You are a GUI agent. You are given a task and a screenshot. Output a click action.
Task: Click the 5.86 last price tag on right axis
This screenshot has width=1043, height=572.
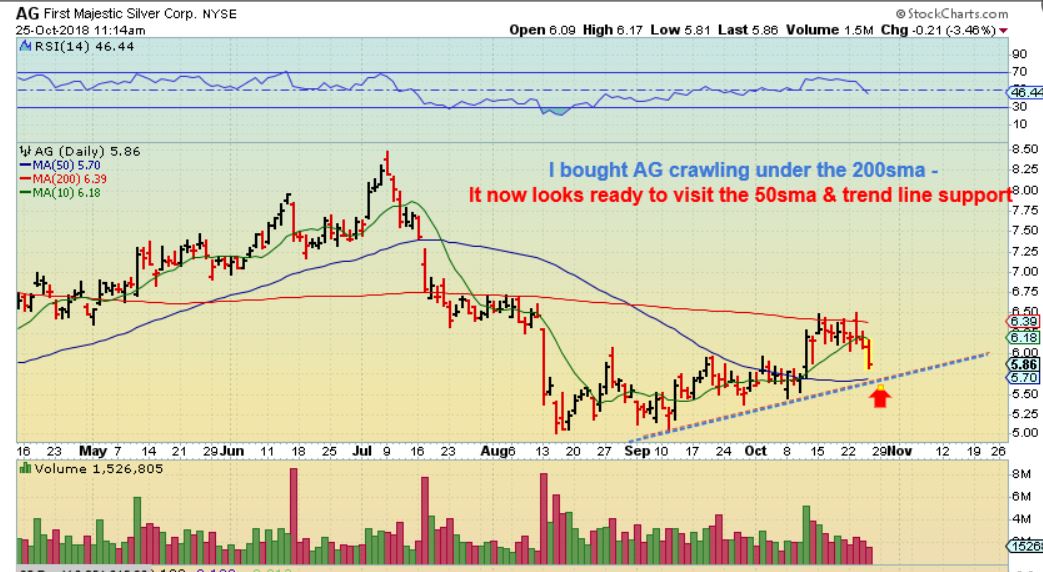tap(1024, 364)
